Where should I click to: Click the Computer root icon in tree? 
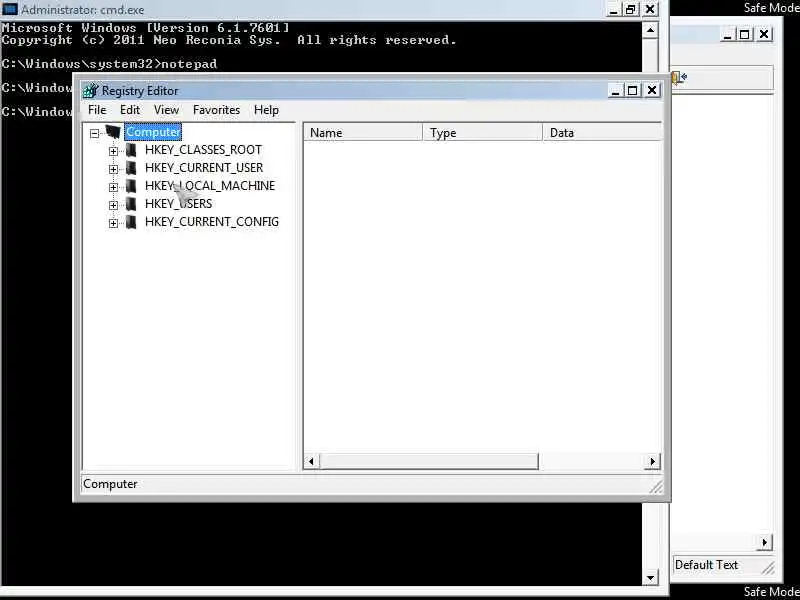[x=113, y=132]
